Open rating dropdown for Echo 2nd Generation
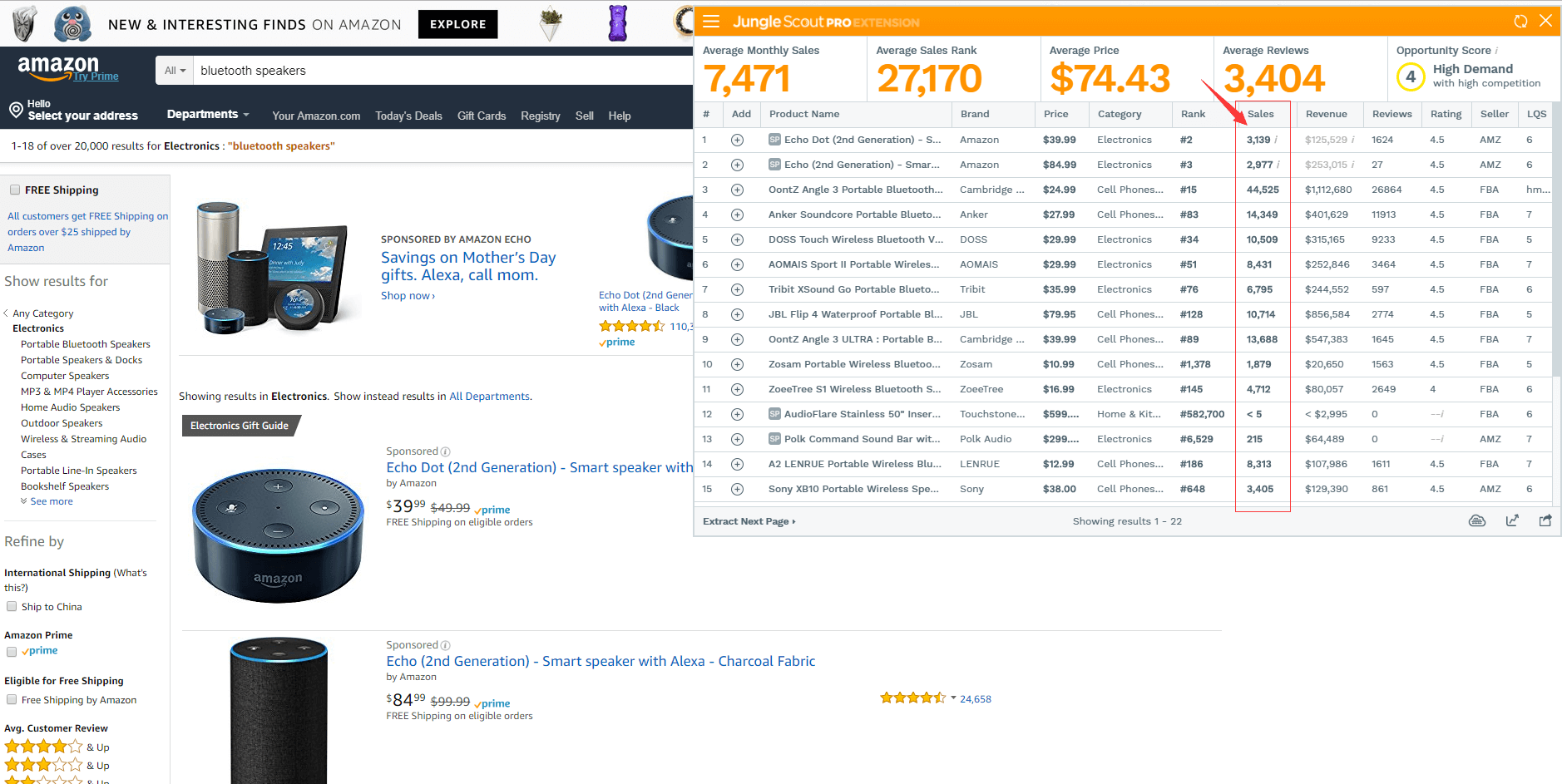 953,698
